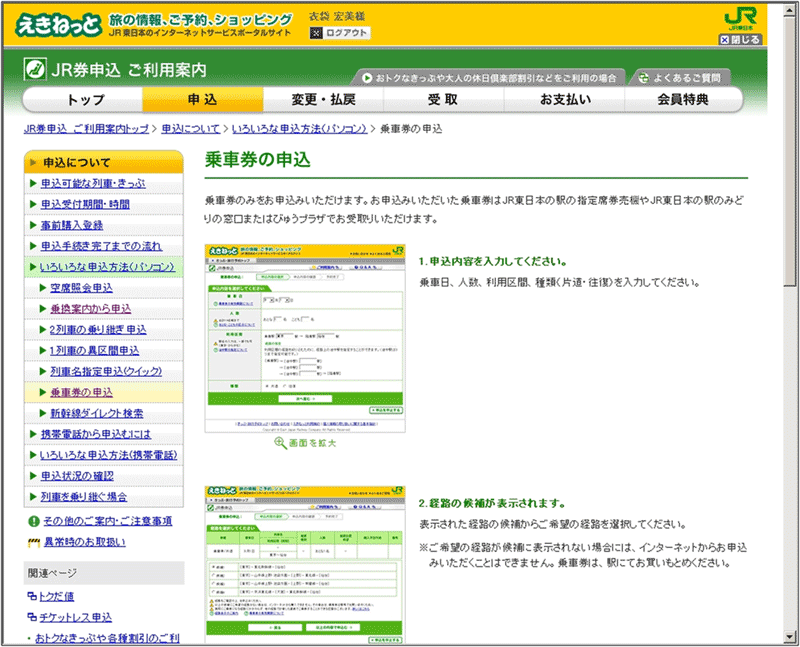Viewport: 800px width, 647px height.
Task: Switch to the トップ tab
Action: click(x=85, y=100)
